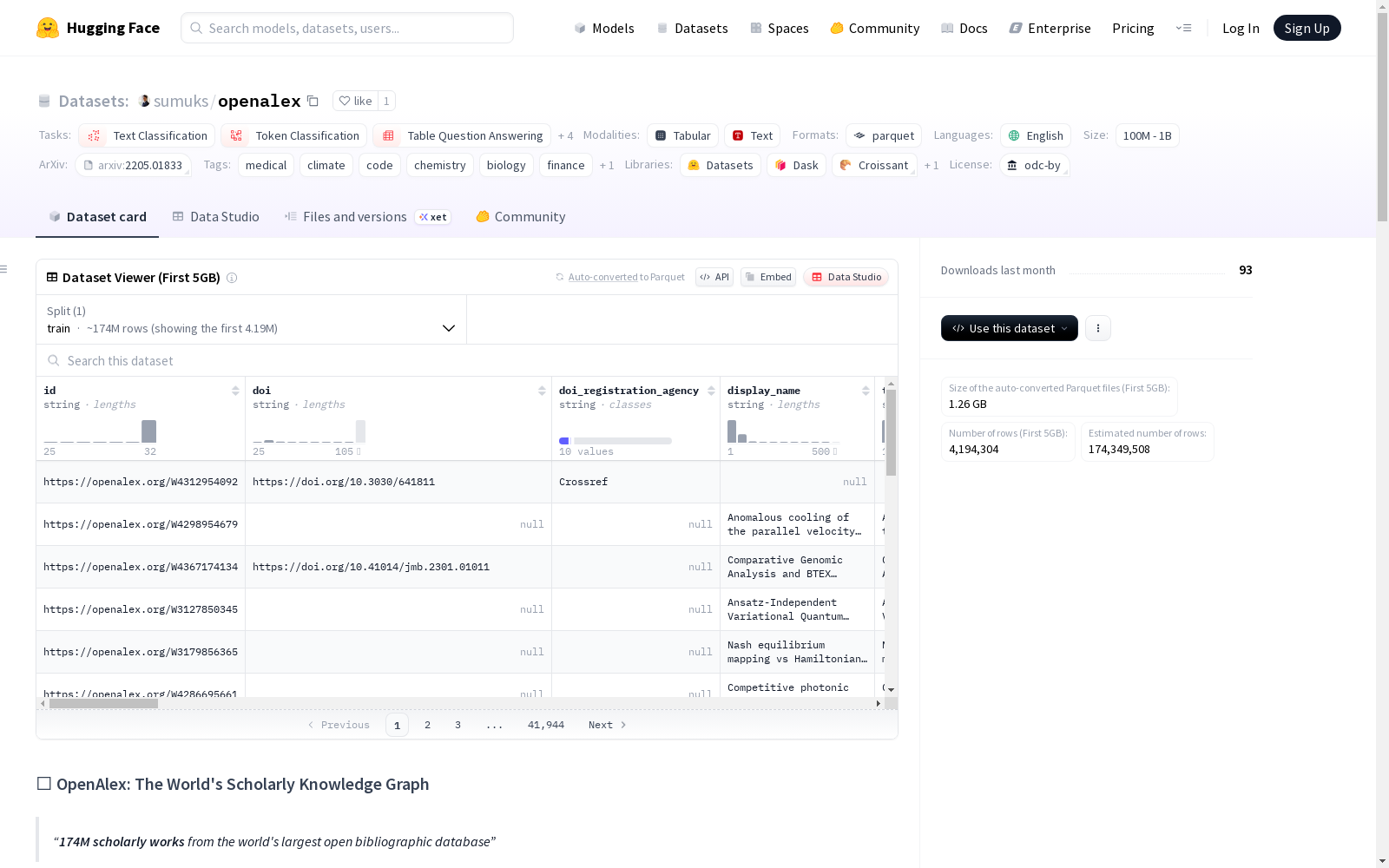The width and height of the screenshot is (1389, 868).
Task: Open Data Studio button in viewer header
Action: (x=846, y=277)
